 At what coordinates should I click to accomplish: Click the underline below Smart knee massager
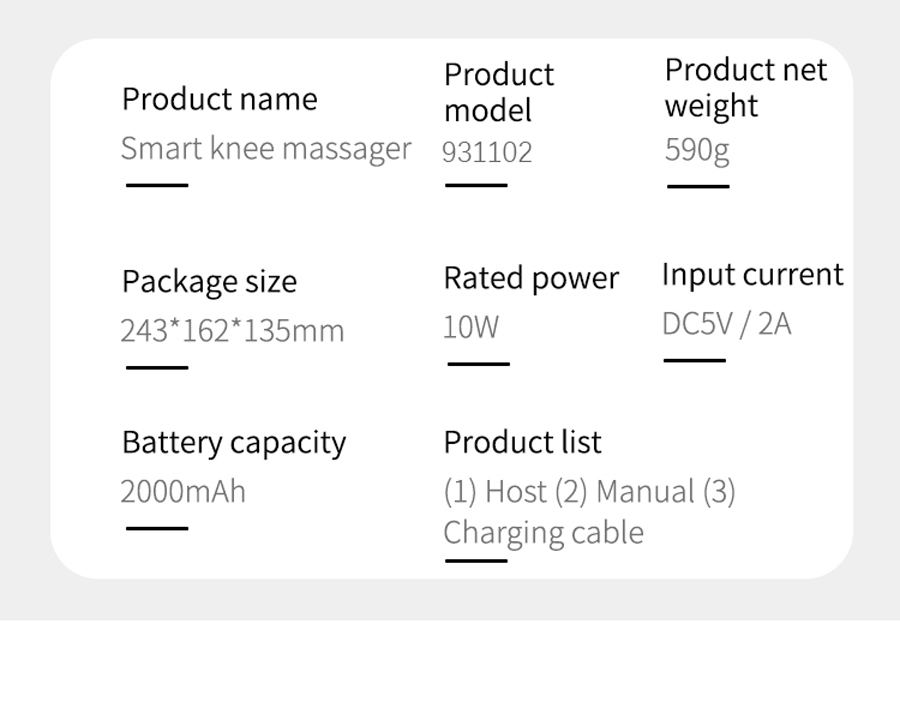(157, 185)
